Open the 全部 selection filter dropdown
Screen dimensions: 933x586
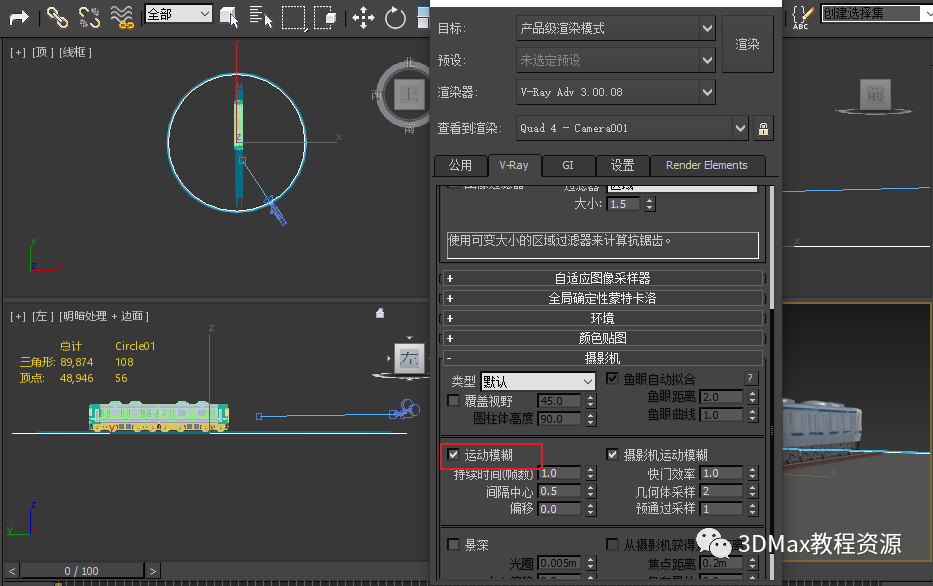pos(179,14)
